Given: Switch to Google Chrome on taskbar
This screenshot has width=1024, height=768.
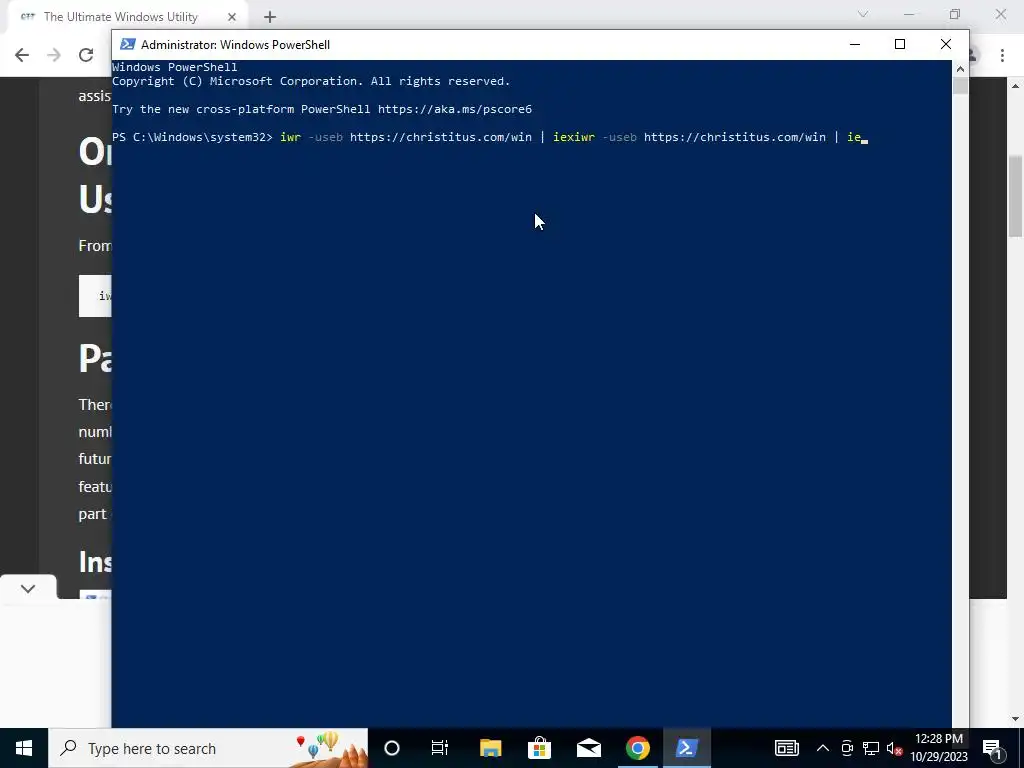Looking at the screenshot, I should pos(637,748).
